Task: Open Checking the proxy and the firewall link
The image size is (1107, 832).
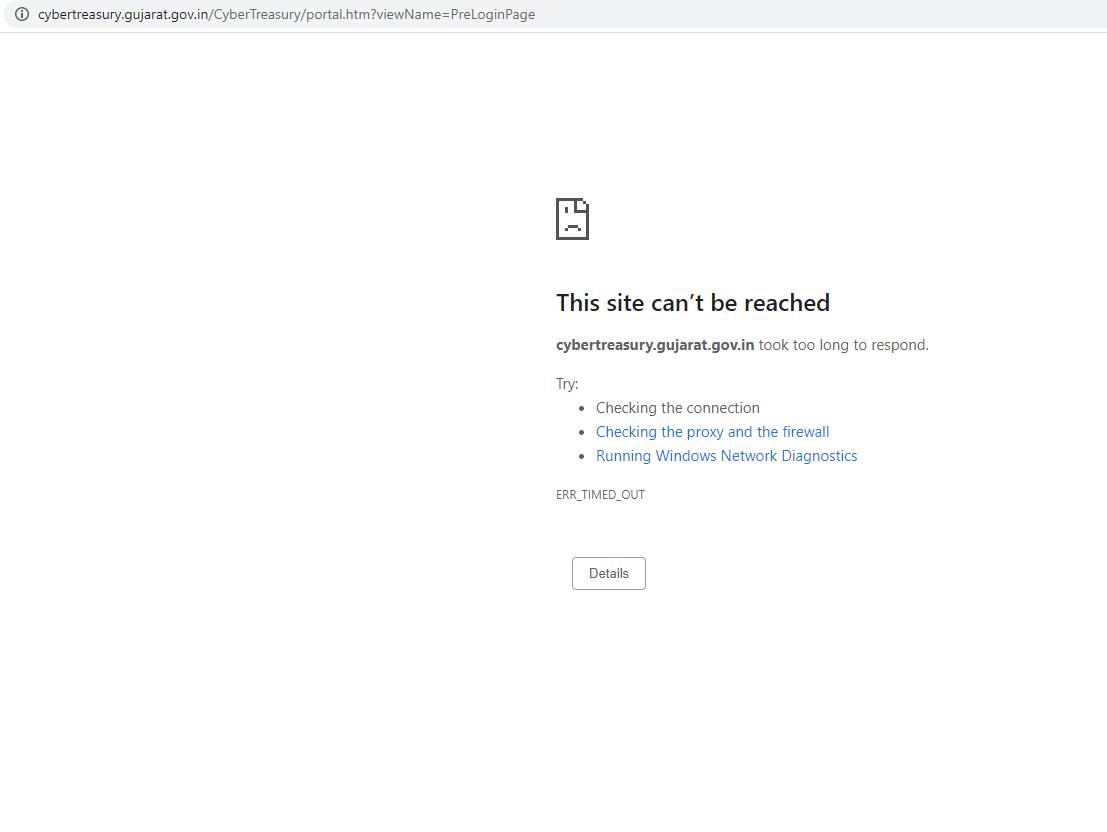Action: point(712,431)
